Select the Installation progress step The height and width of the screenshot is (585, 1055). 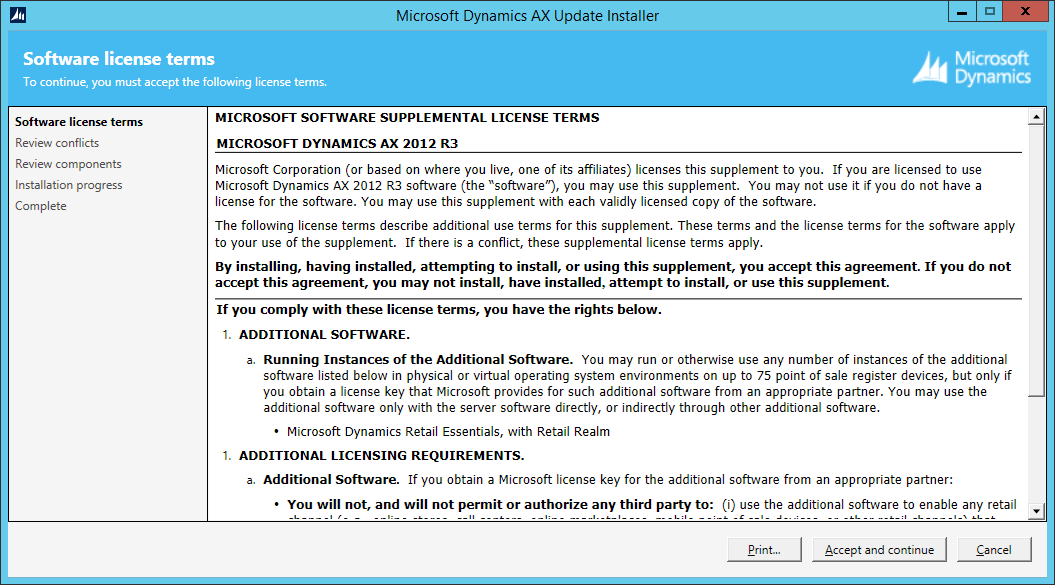(69, 185)
